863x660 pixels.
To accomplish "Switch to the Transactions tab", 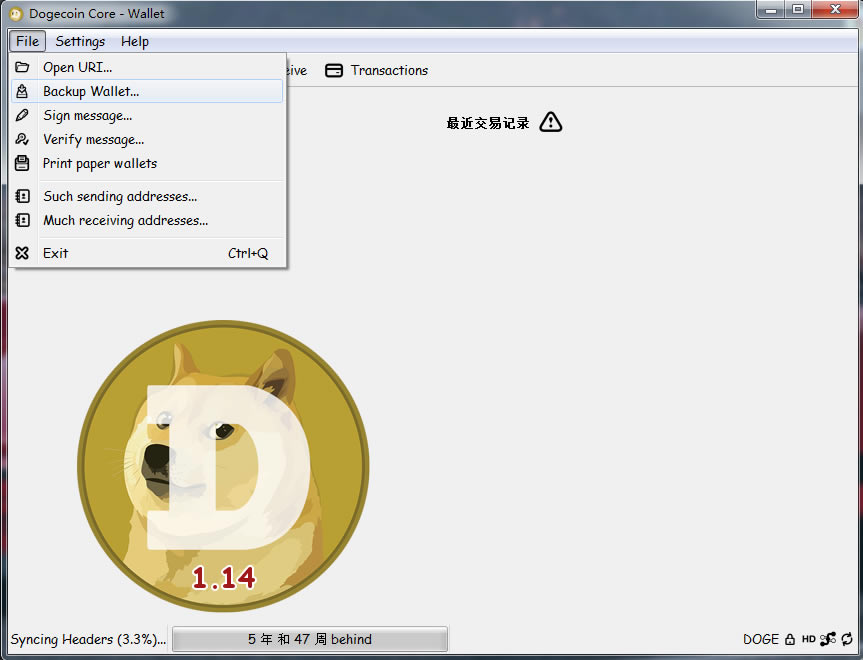I will coord(389,70).
